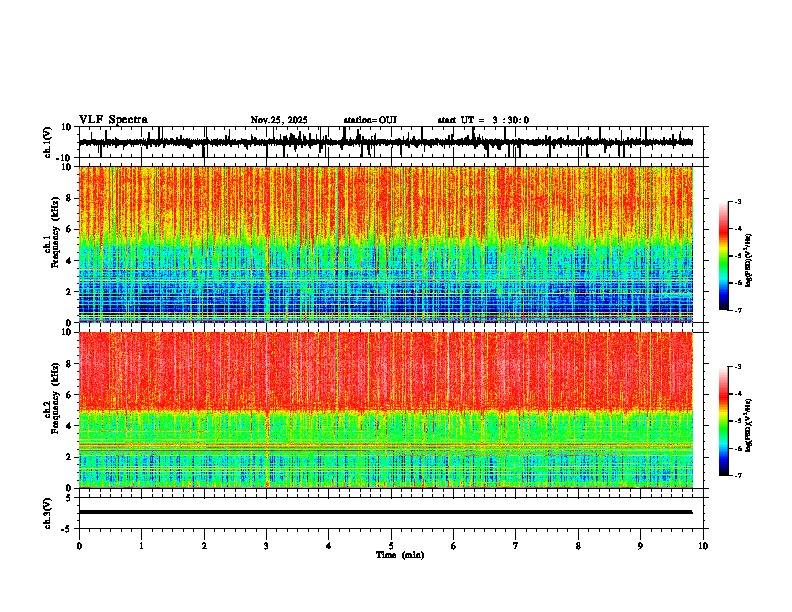This screenshot has width=792, height=612.
Task: Click the 'ch.3(V)' axis label
Action: (48, 513)
